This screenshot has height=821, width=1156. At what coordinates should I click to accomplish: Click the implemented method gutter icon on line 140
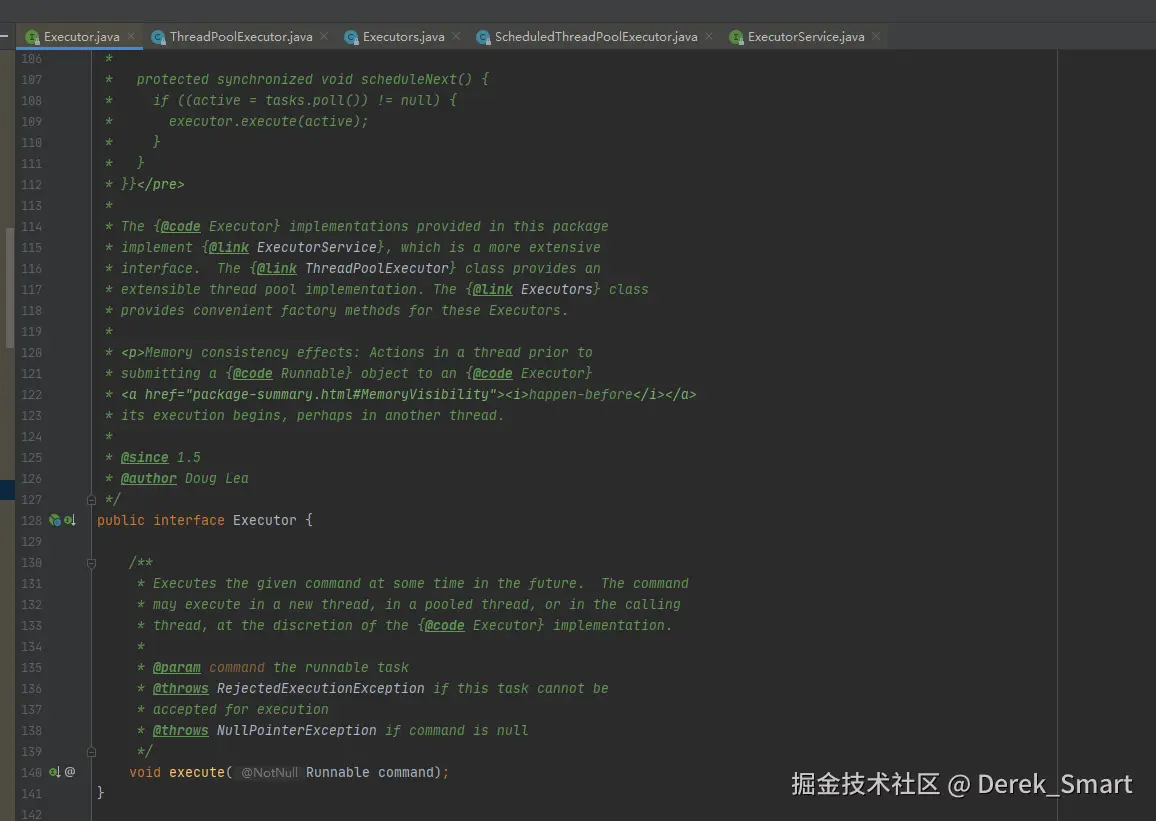point(55,772)
